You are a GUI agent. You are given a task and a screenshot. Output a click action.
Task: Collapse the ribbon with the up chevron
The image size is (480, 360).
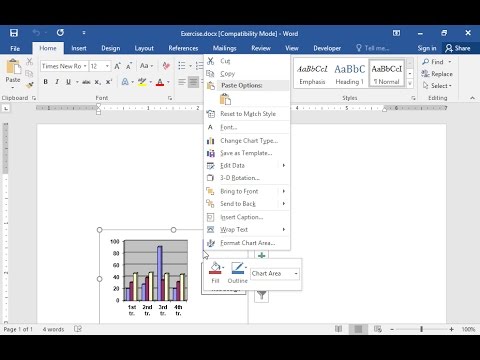click(x=472, y=98)
